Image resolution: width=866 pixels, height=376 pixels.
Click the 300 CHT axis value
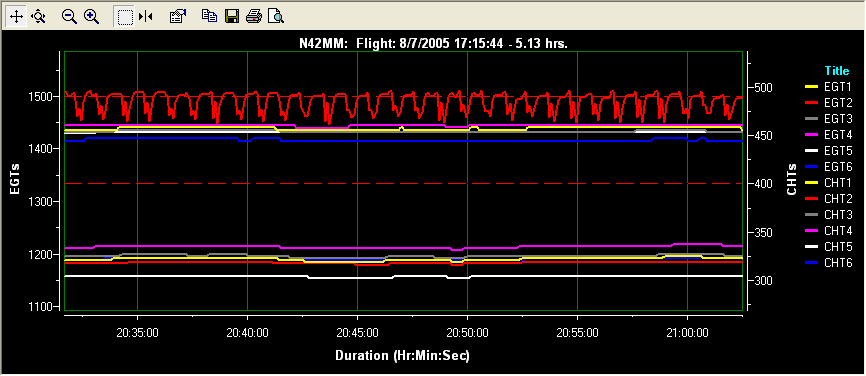763,280
